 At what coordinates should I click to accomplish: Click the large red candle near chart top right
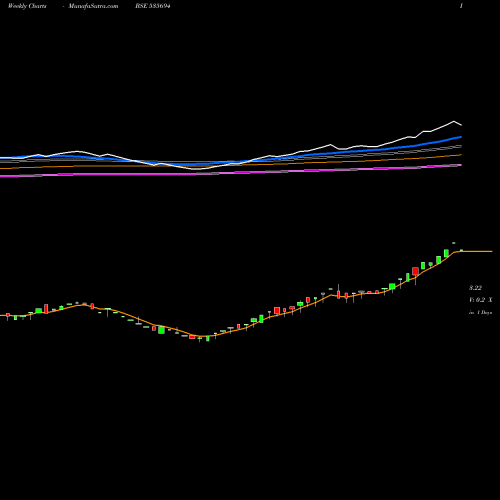click(x=415, y=271)
